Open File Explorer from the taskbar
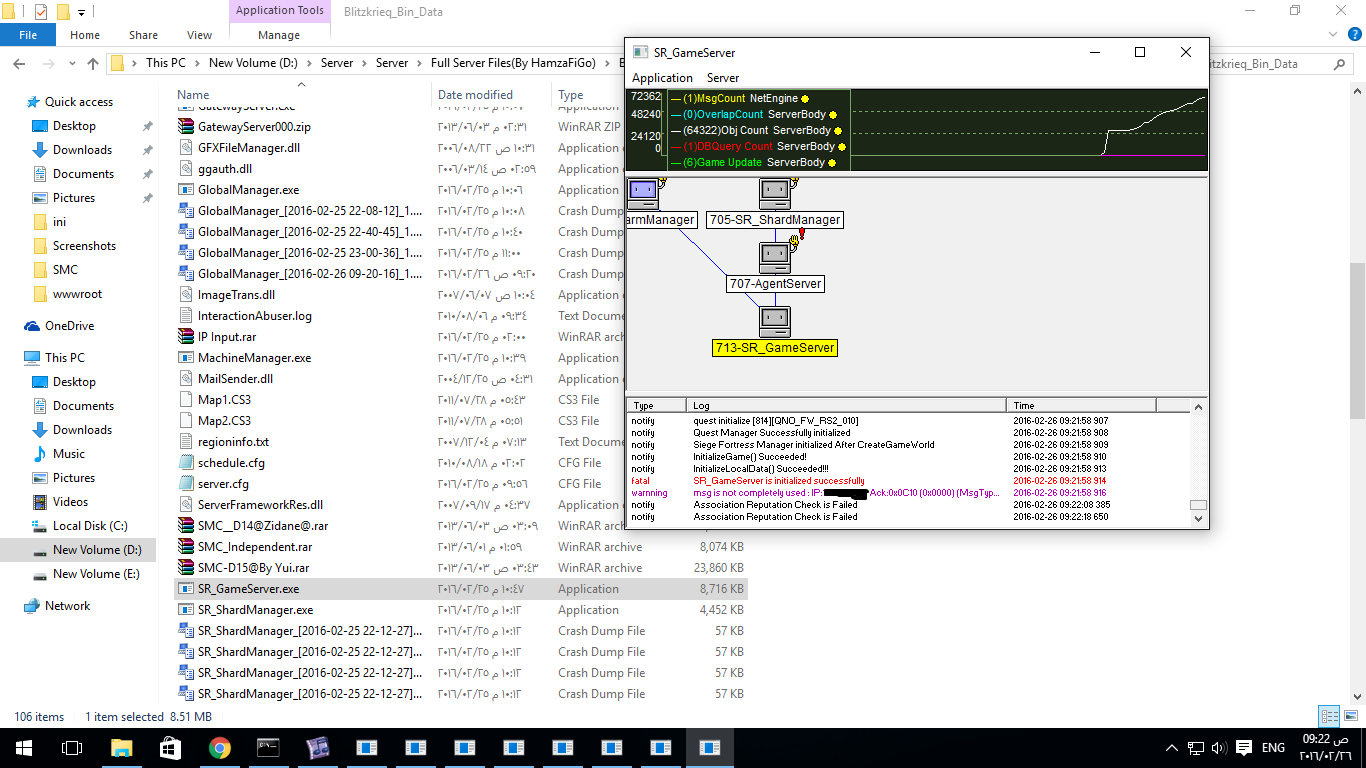The image size is (1366, 768). (x=121, y=747)
